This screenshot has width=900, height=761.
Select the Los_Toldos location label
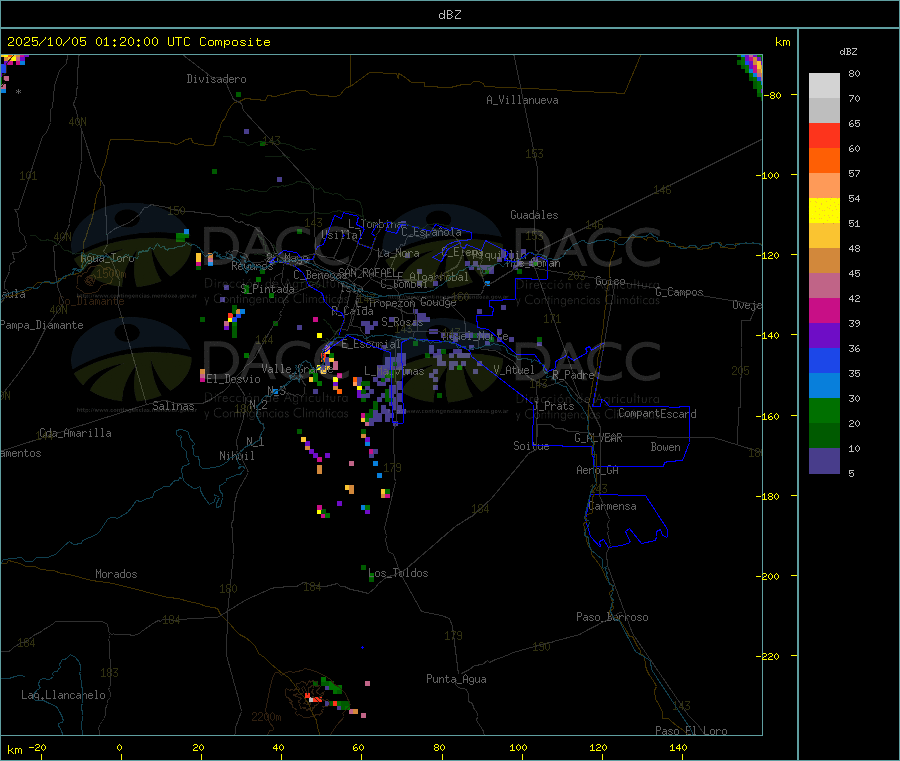[x=398, y=573]
